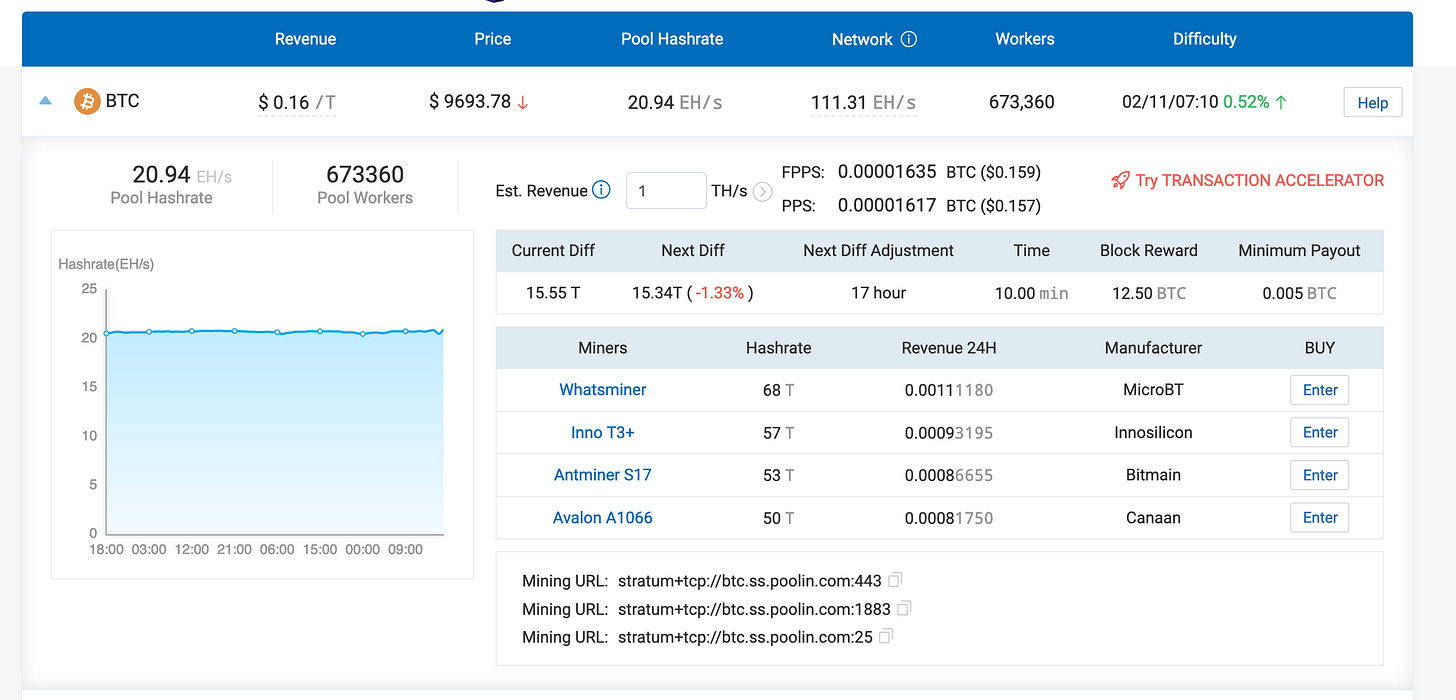Viewport: 1456px width, 700px height.
Task: Click Enter button for Antminer S17
Action: click(x=1320, y=475)
